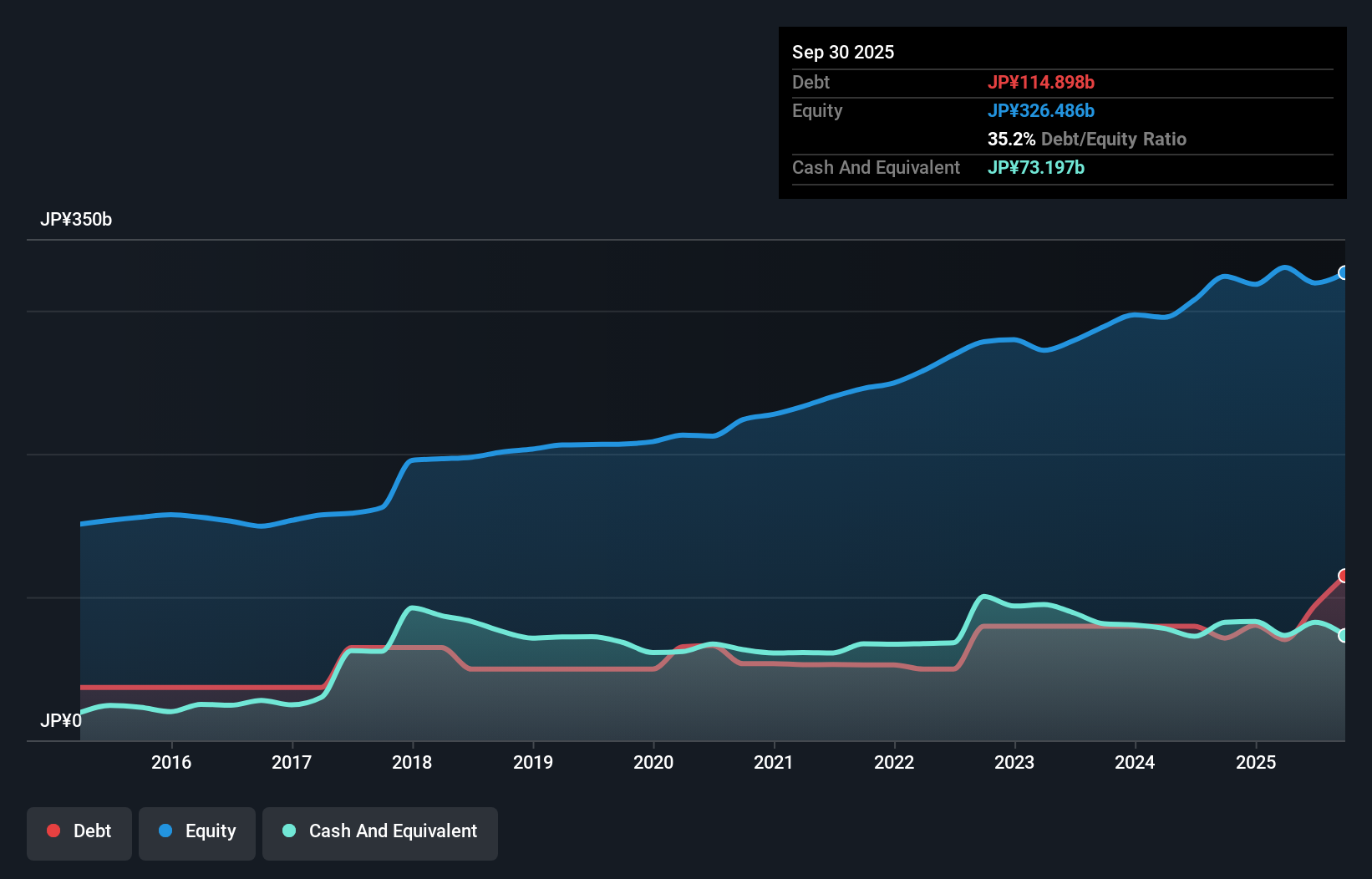Click the 35.2% Debt/Equity Ratio text
1372x879 pixels.
tap(1087, 140)
